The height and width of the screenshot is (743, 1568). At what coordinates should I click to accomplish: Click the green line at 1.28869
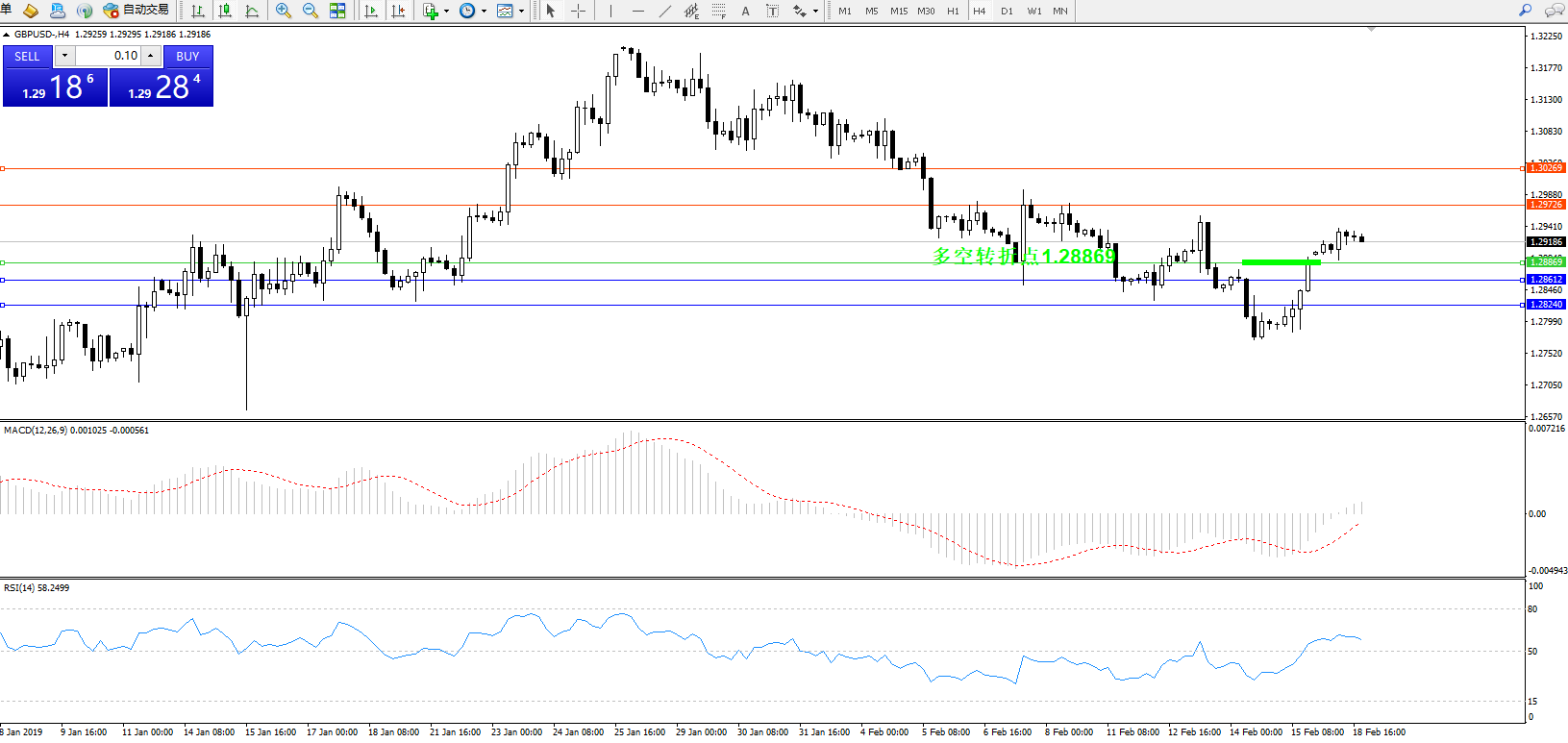pos(1281,261)
